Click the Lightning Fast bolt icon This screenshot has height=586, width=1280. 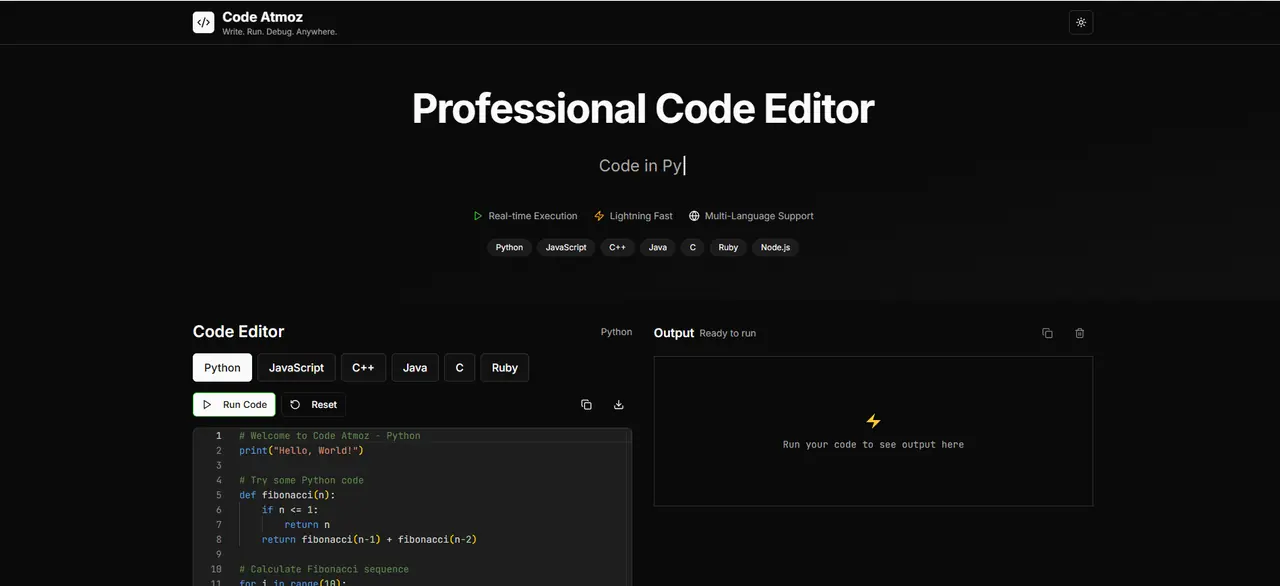coord(599,216)
